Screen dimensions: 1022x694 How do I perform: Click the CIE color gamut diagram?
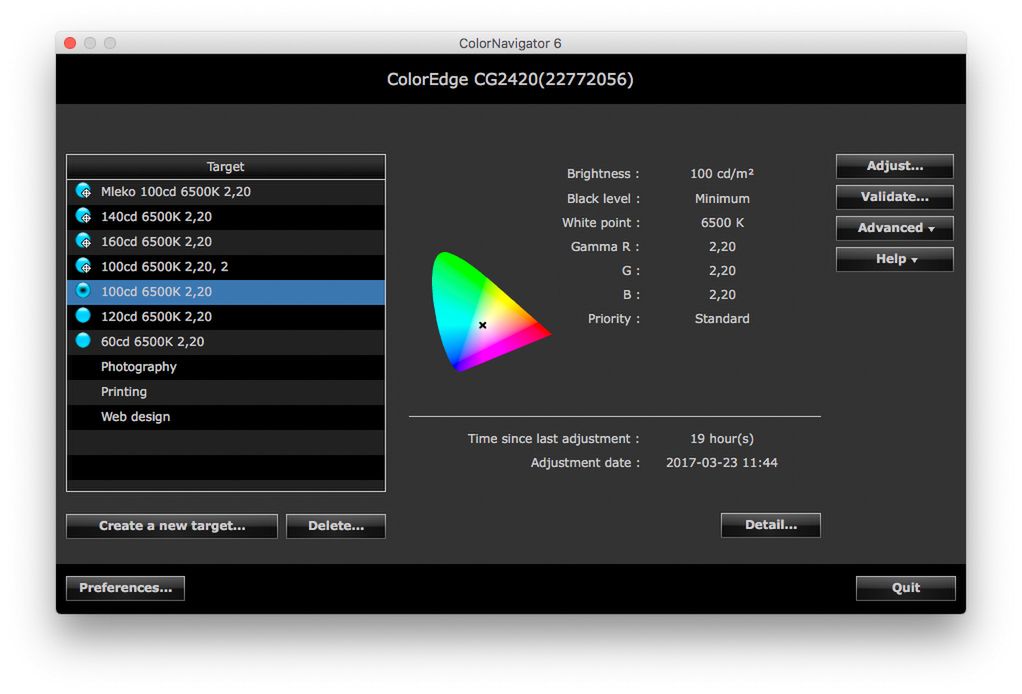click(x=490, y=311)
